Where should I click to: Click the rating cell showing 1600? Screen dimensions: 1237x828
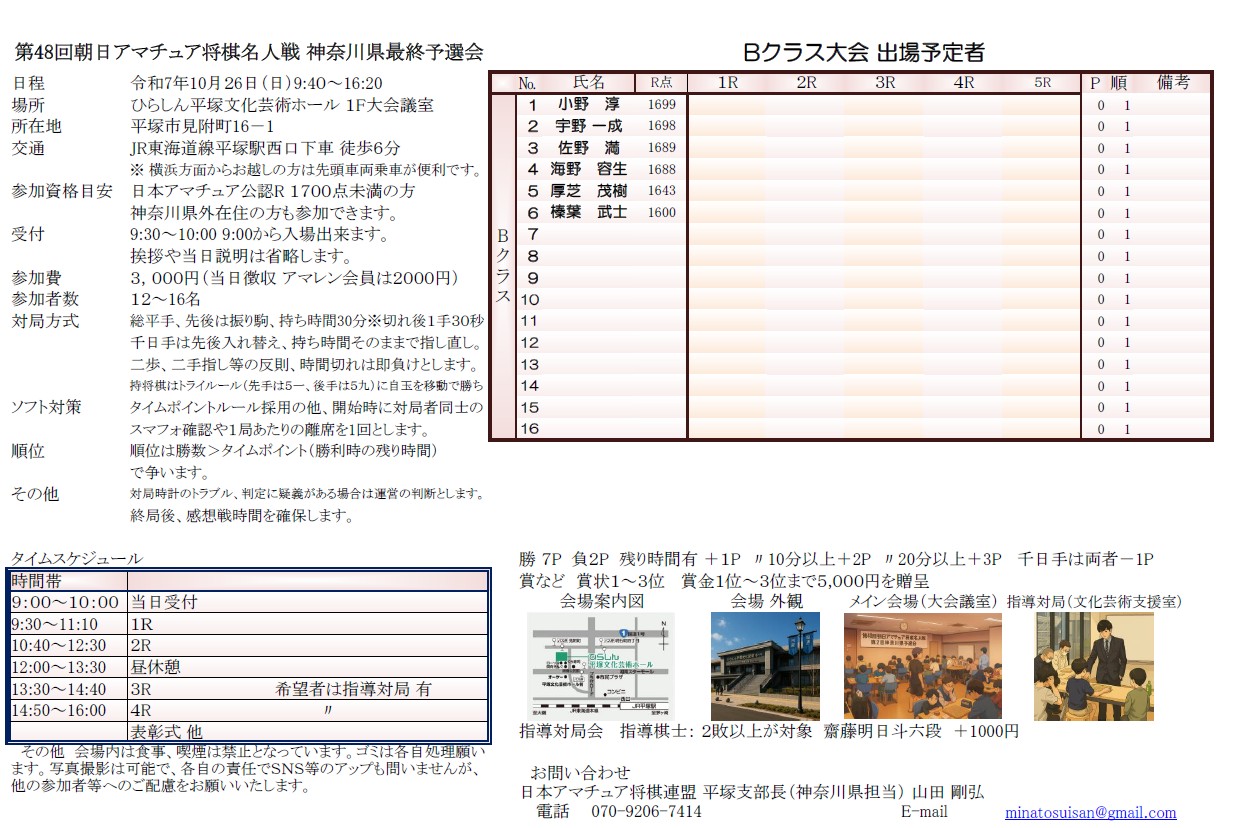(x=661, y=213)
